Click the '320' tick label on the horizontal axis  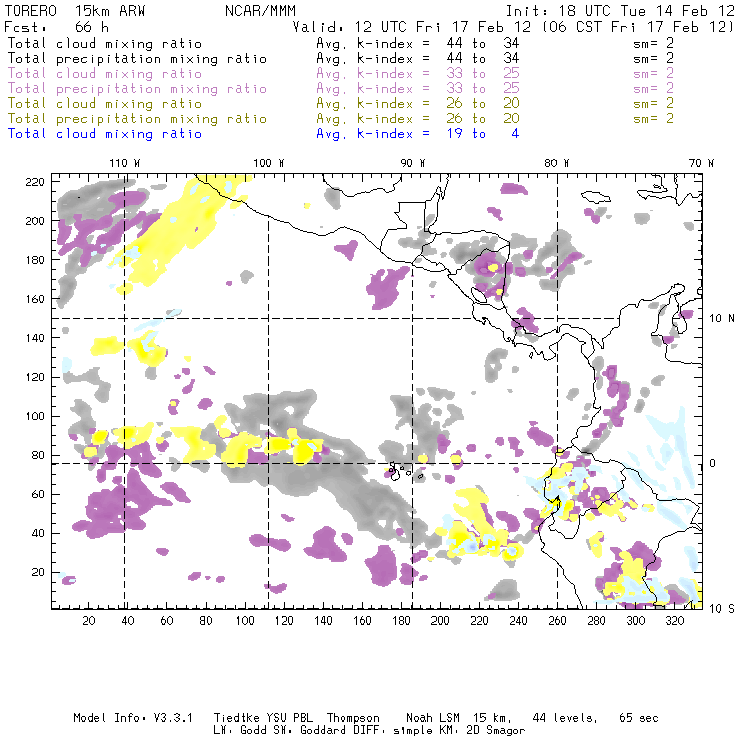click(675, 621)
